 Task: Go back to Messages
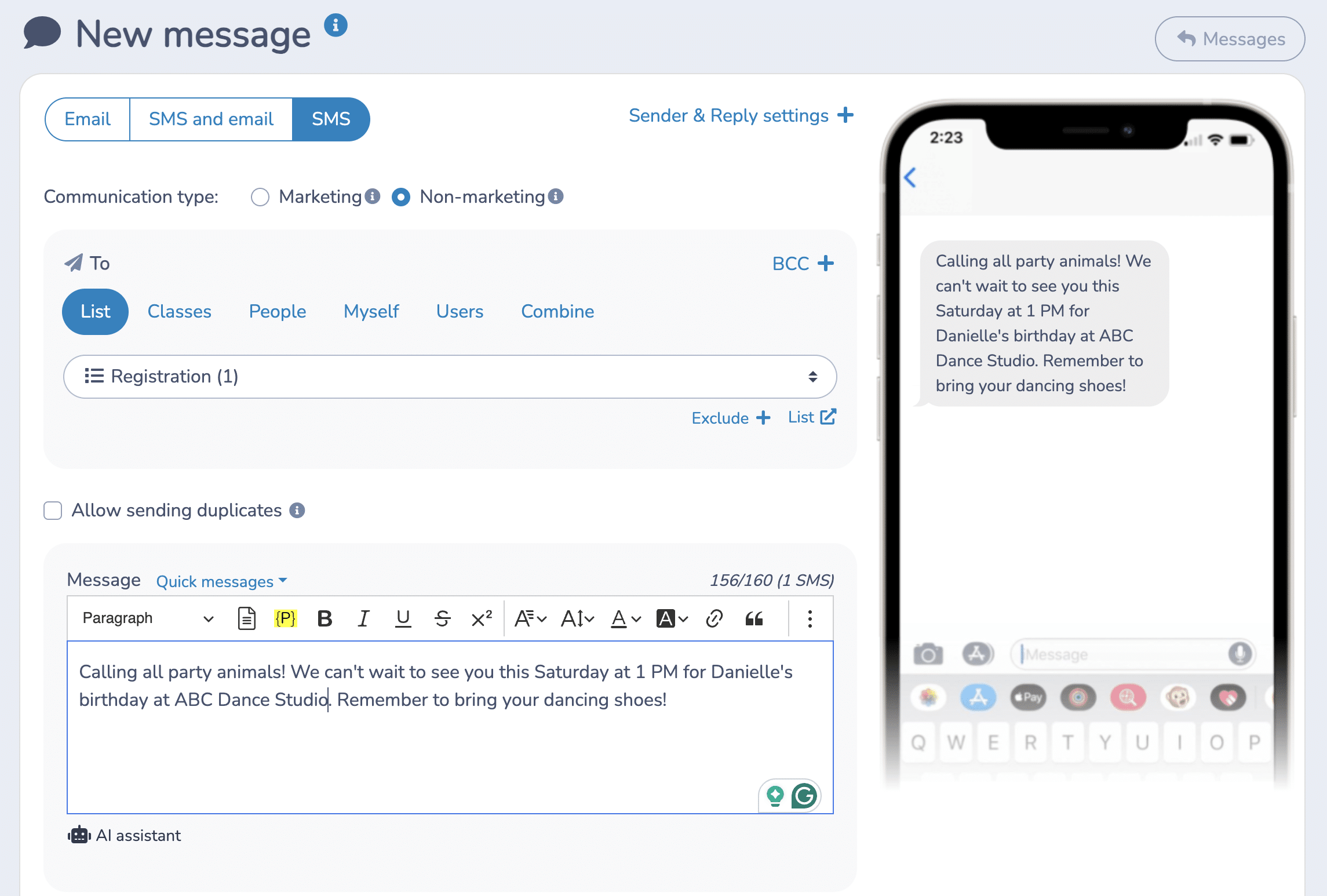point(1230,39)
